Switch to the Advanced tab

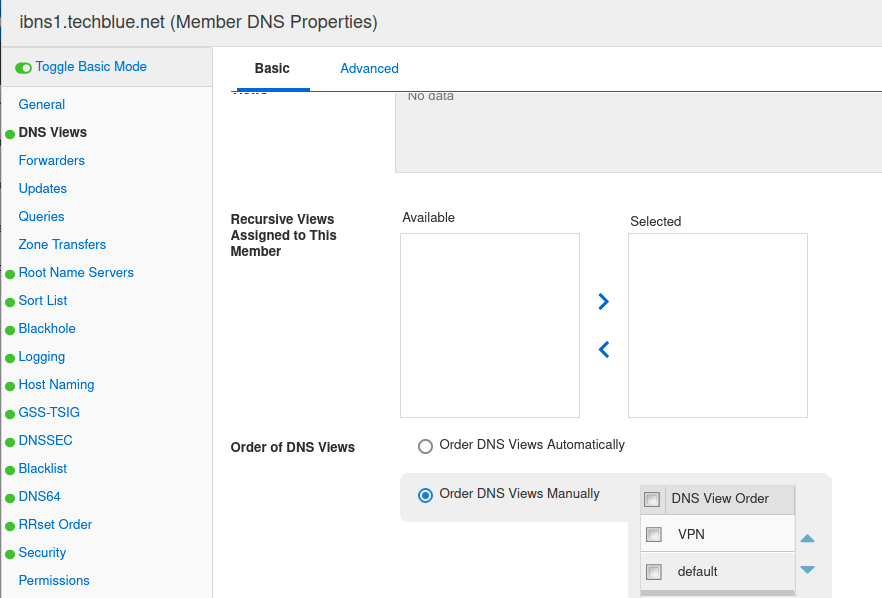368,68
